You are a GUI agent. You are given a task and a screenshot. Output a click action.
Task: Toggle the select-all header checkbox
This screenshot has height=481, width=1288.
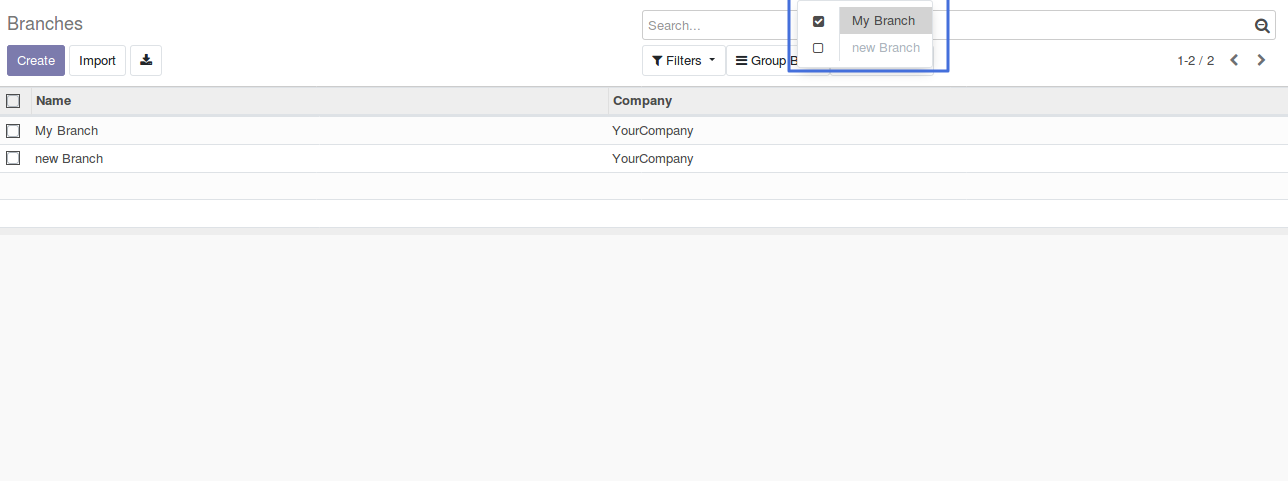[x=13, y=101]
